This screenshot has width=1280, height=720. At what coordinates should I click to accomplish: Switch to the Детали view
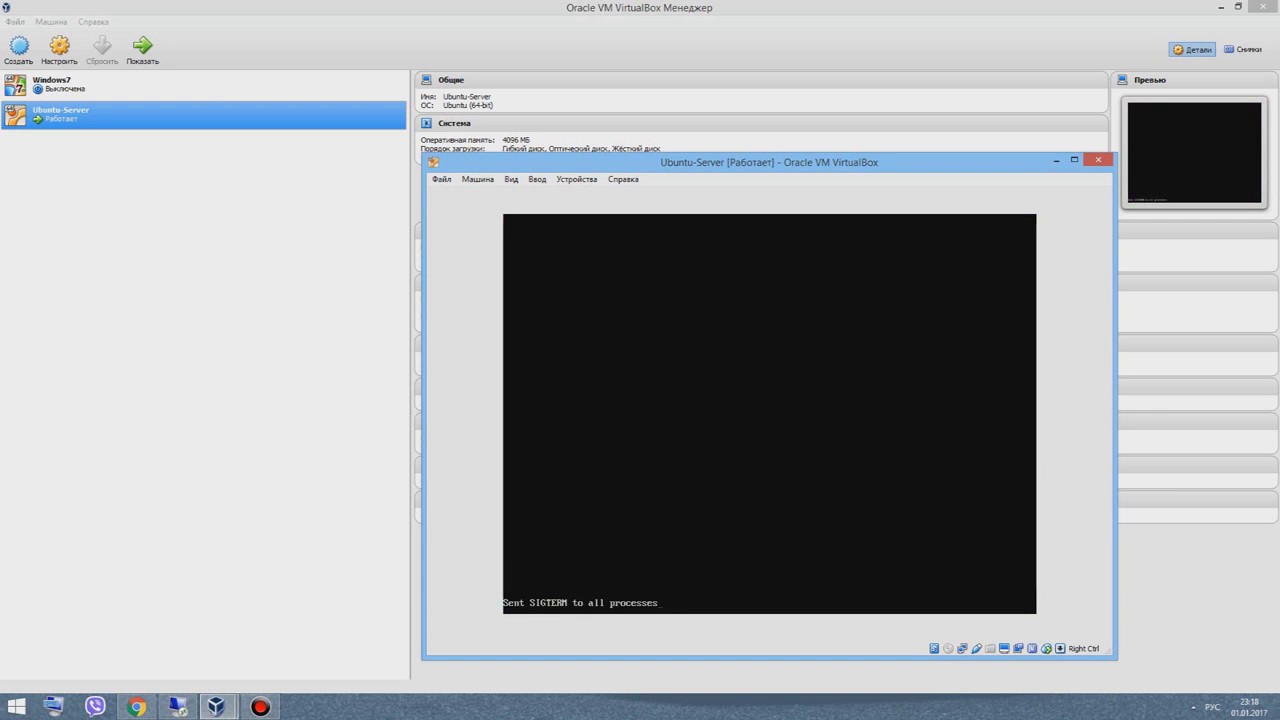pos(1192,49)
